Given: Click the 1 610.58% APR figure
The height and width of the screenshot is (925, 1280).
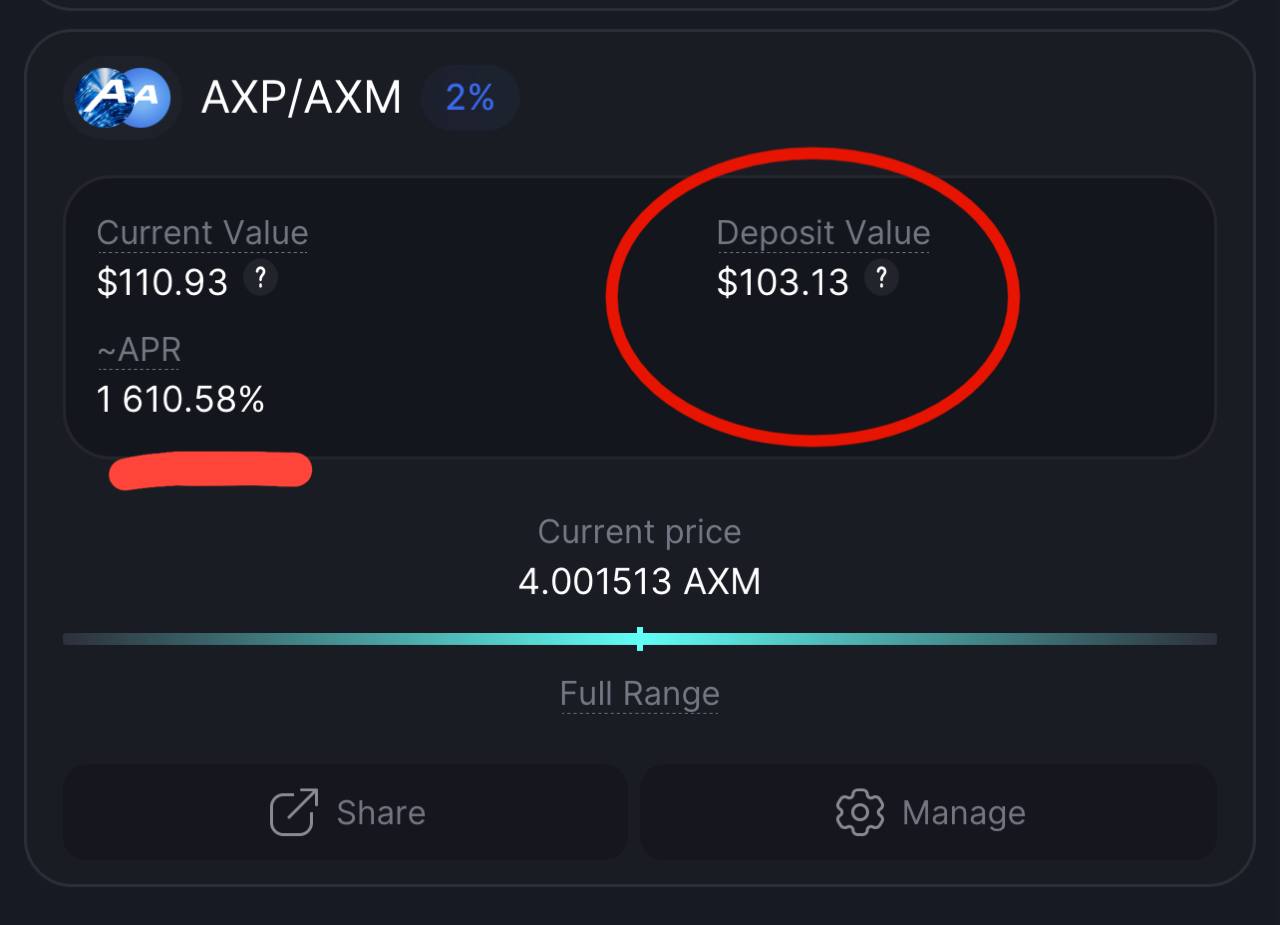Looking at the screenshot, I should coord(181,400).
